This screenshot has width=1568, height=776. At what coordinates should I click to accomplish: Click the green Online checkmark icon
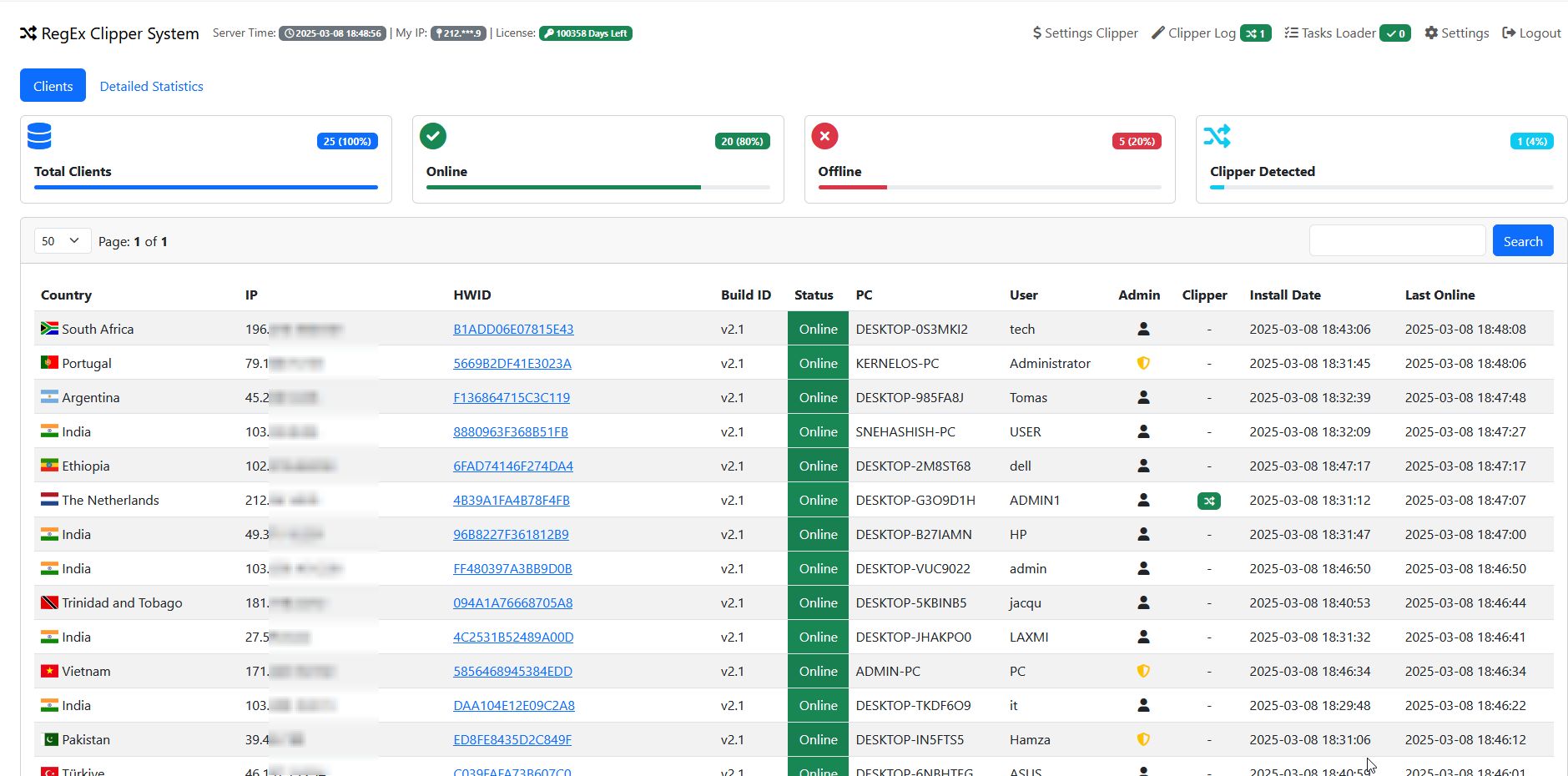tap(433, 136)
